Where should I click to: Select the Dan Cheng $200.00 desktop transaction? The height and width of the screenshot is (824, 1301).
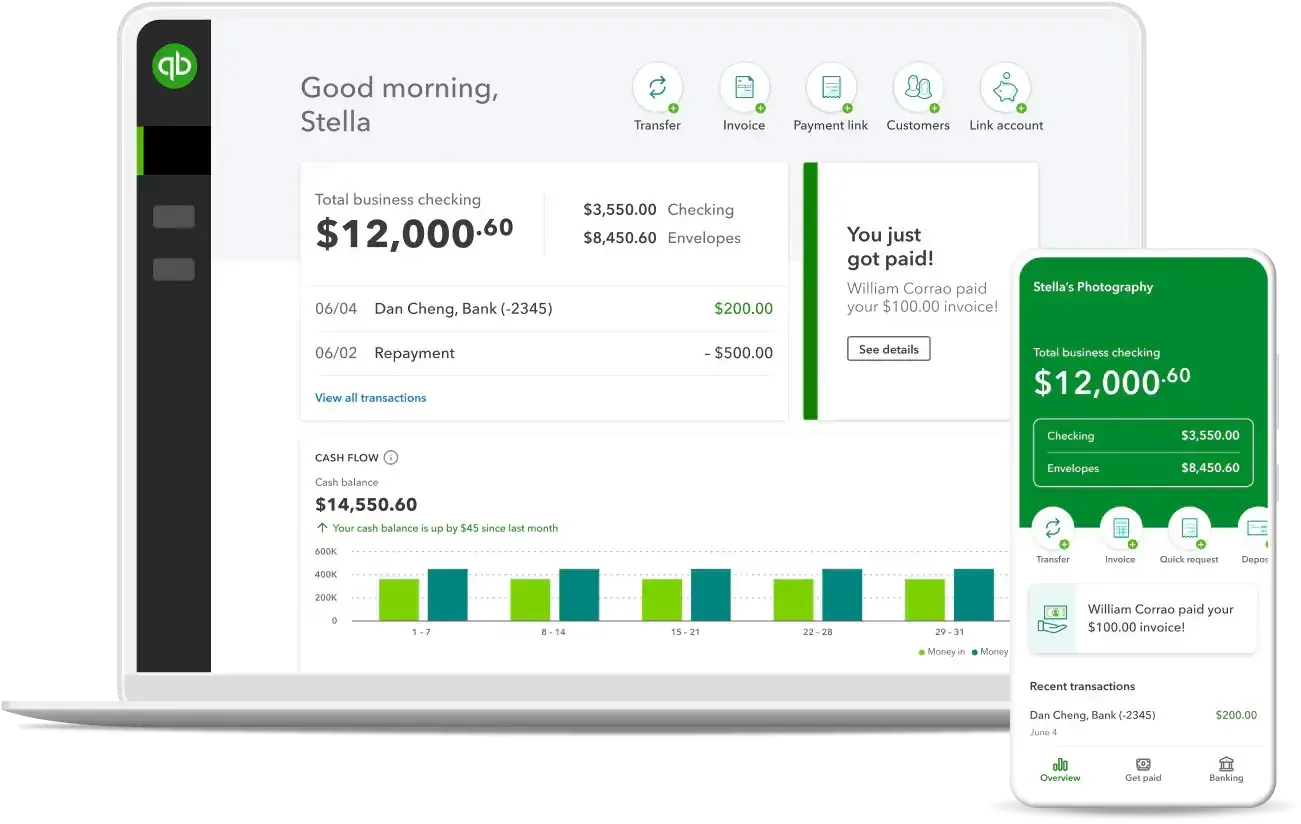(543, 309)
